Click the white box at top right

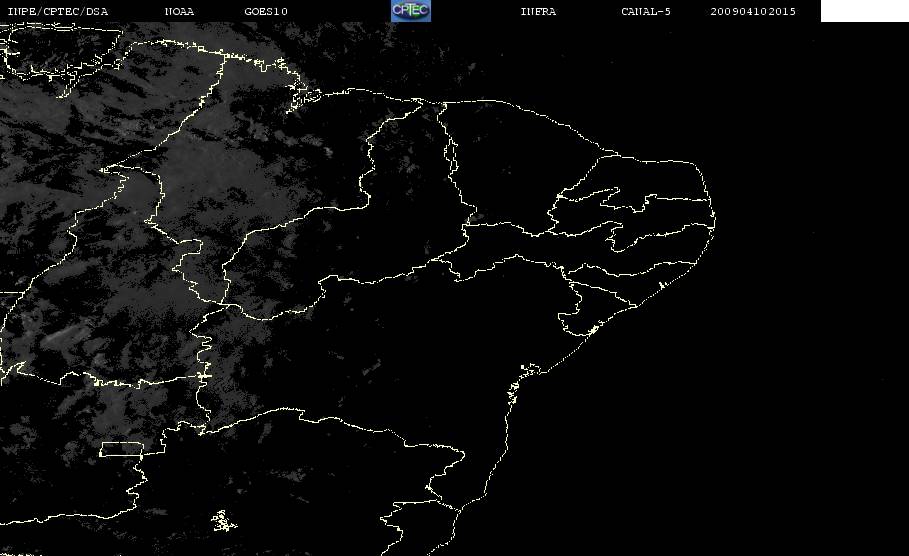(x=864, y=10)
